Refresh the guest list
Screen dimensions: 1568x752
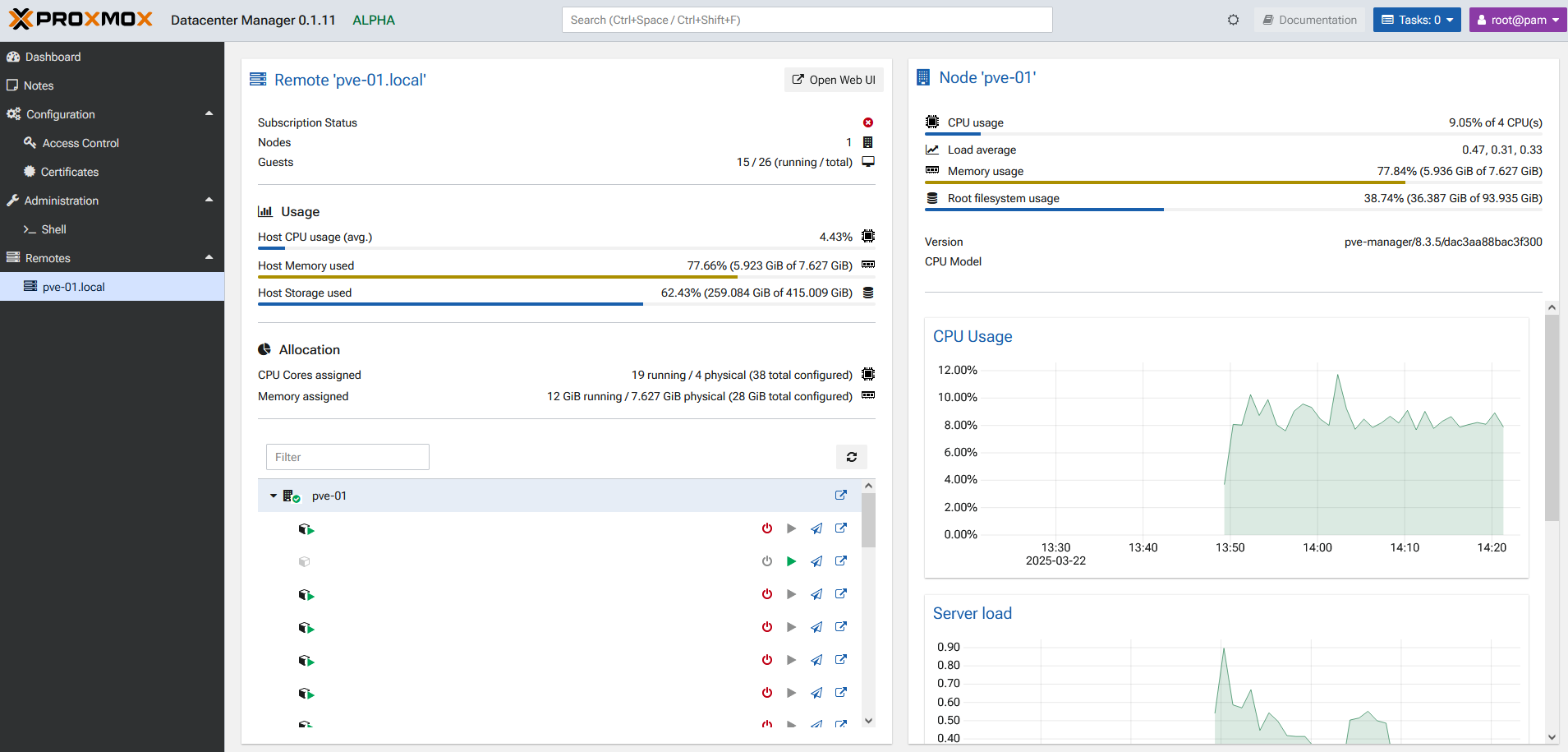pos(852,457)
